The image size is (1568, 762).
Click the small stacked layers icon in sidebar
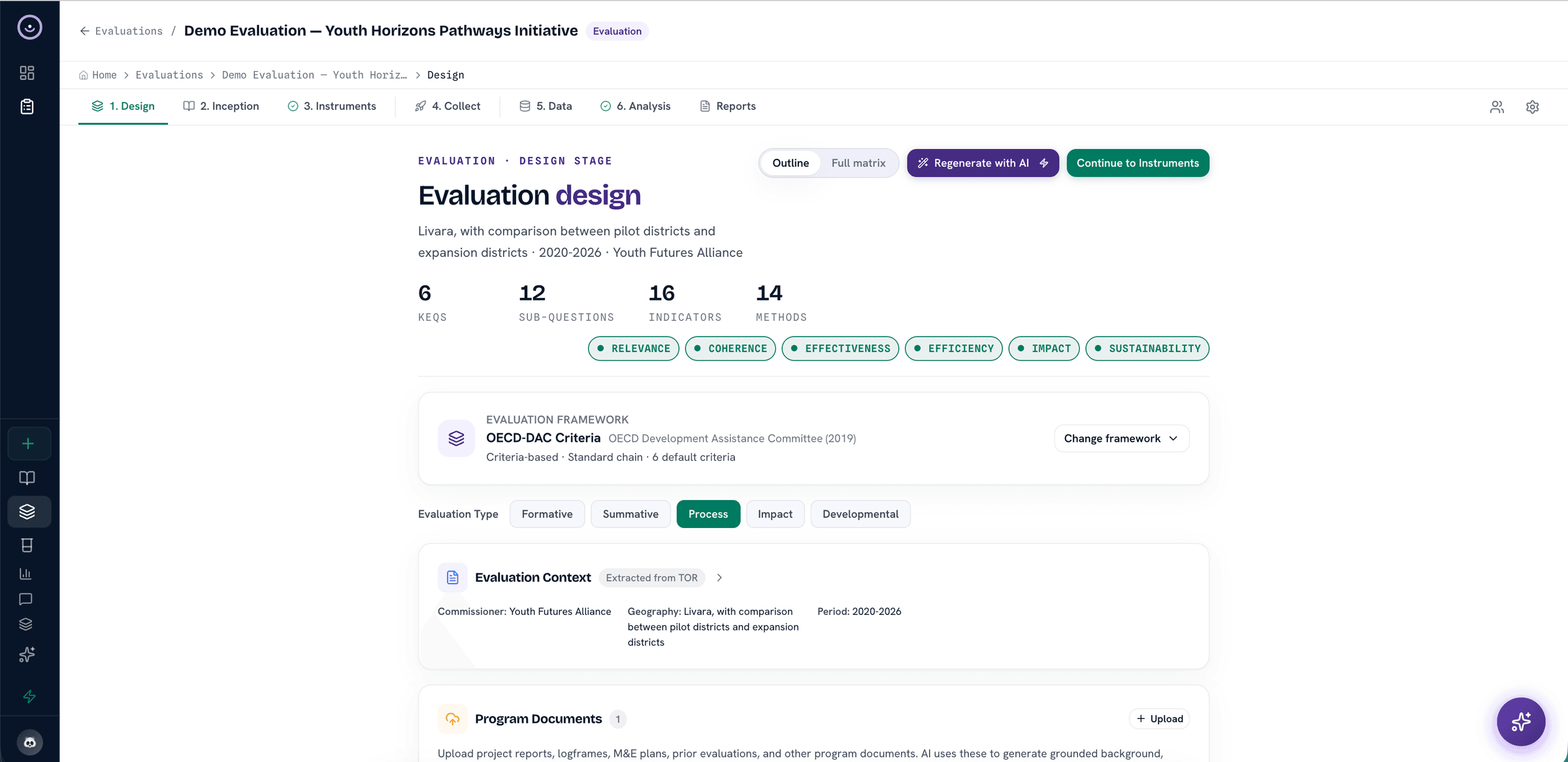pos(25,624)
